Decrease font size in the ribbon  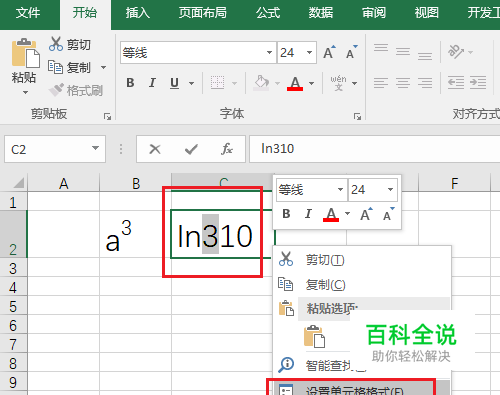pyautogui.click(x=351, y=52)
